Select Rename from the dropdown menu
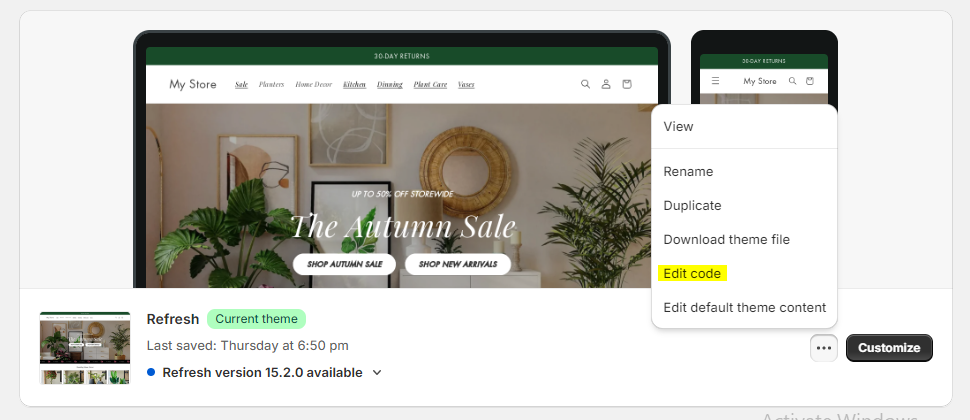Viewport: 970px width, 420px height. pos(688,171)
